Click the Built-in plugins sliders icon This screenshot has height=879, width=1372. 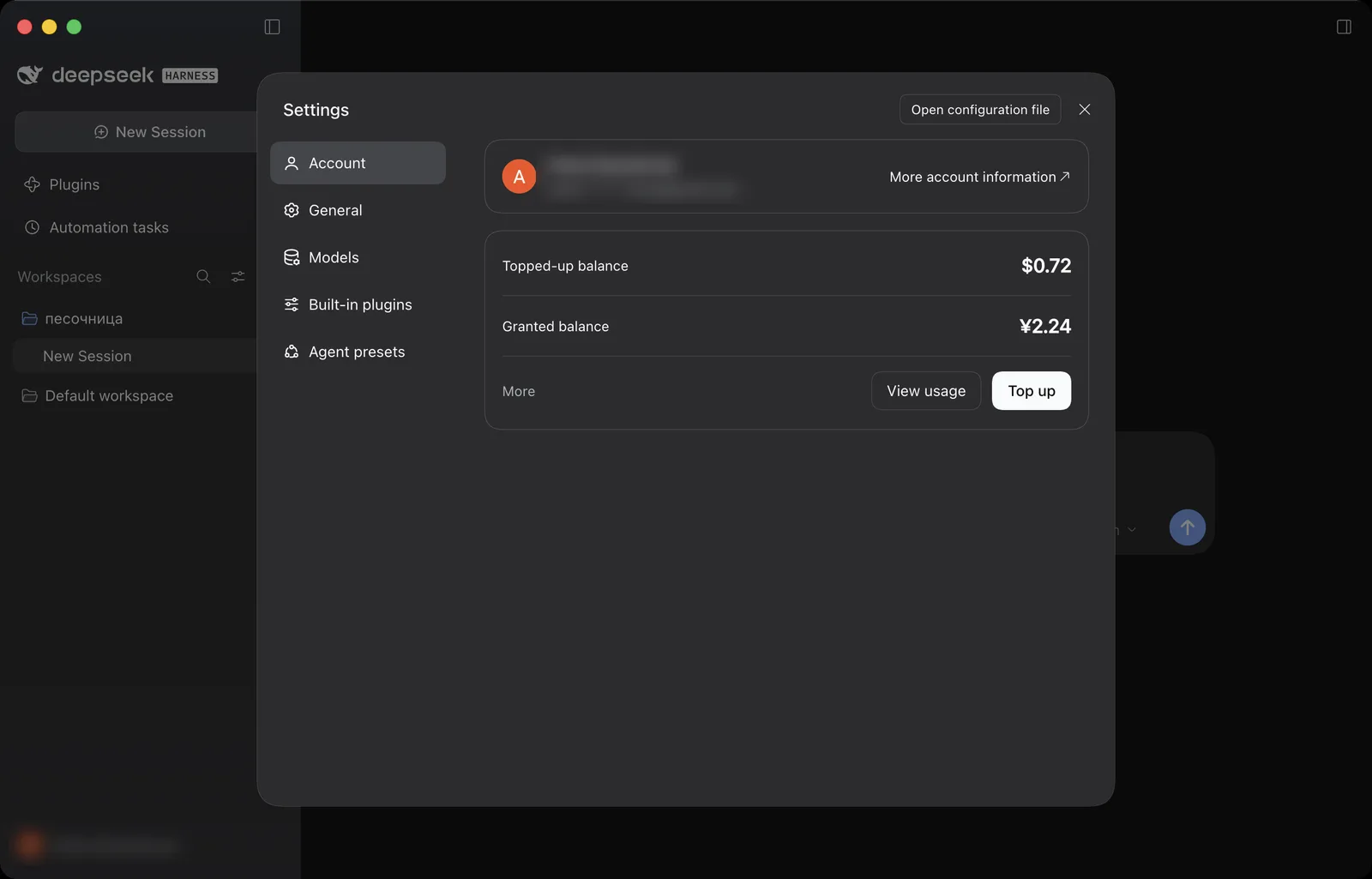click(292, 304)
